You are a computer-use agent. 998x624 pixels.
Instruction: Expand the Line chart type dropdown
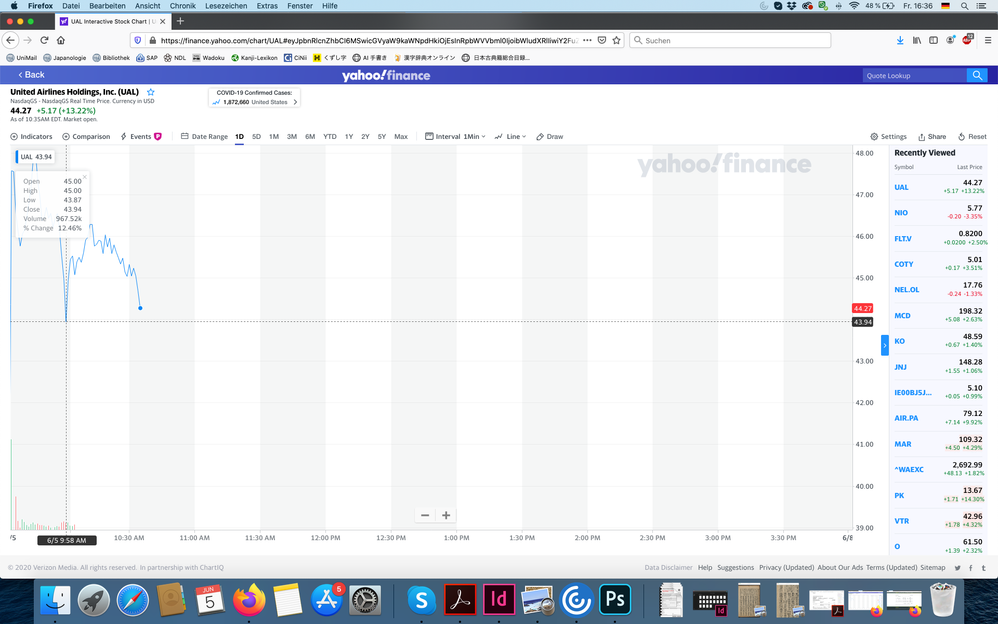[x=513, y=137]
